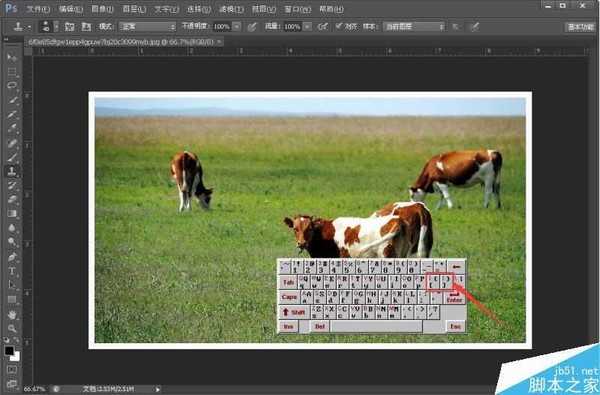This screenshot has width=600, height=395.
Task: Toggle the 对齐 aligned checkbox
Action: [x=339, y=26]
